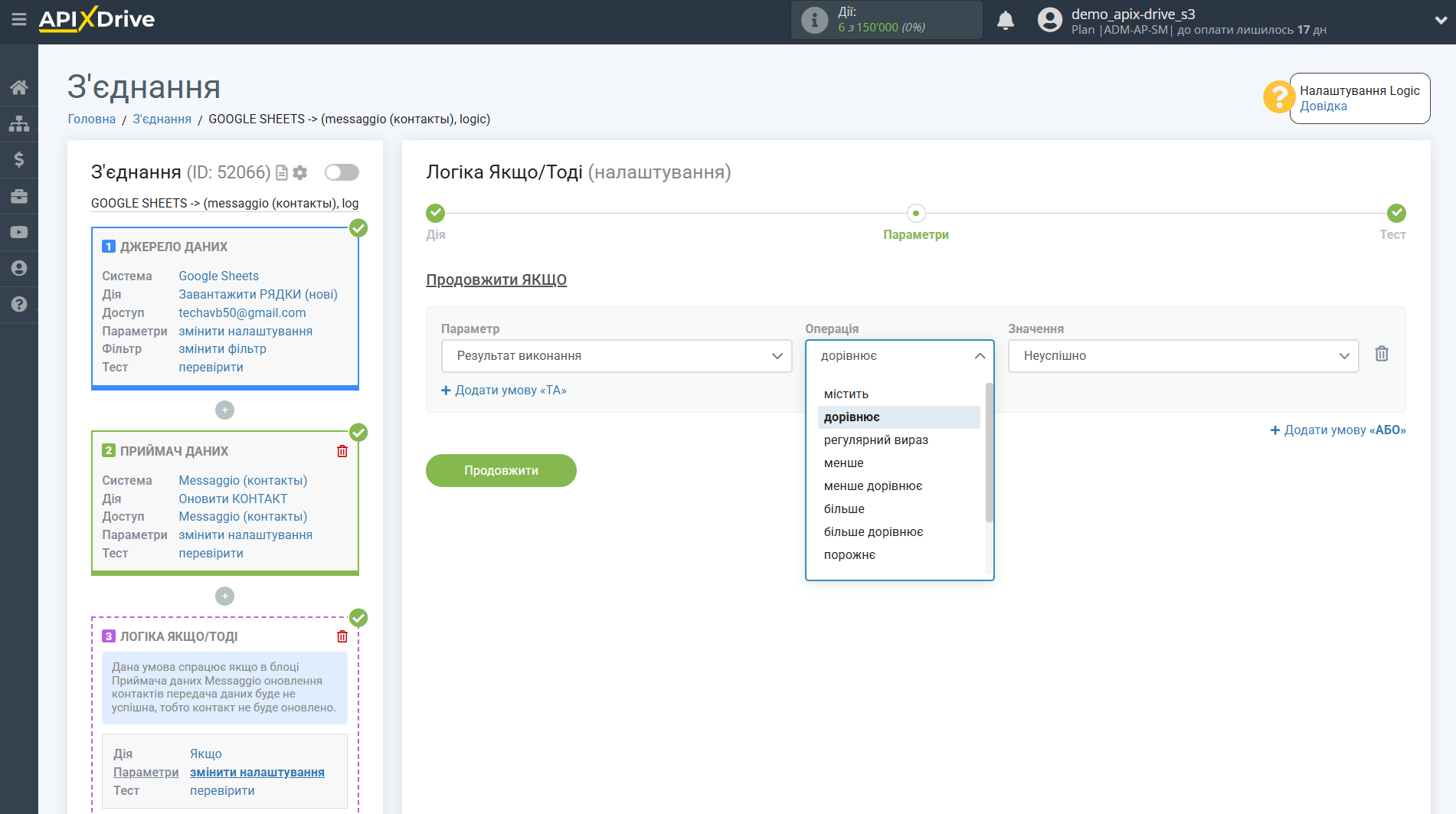Open the YouTube video sidebar icon
Screen dimensions: 1456x814
click(x=19, y=232)
